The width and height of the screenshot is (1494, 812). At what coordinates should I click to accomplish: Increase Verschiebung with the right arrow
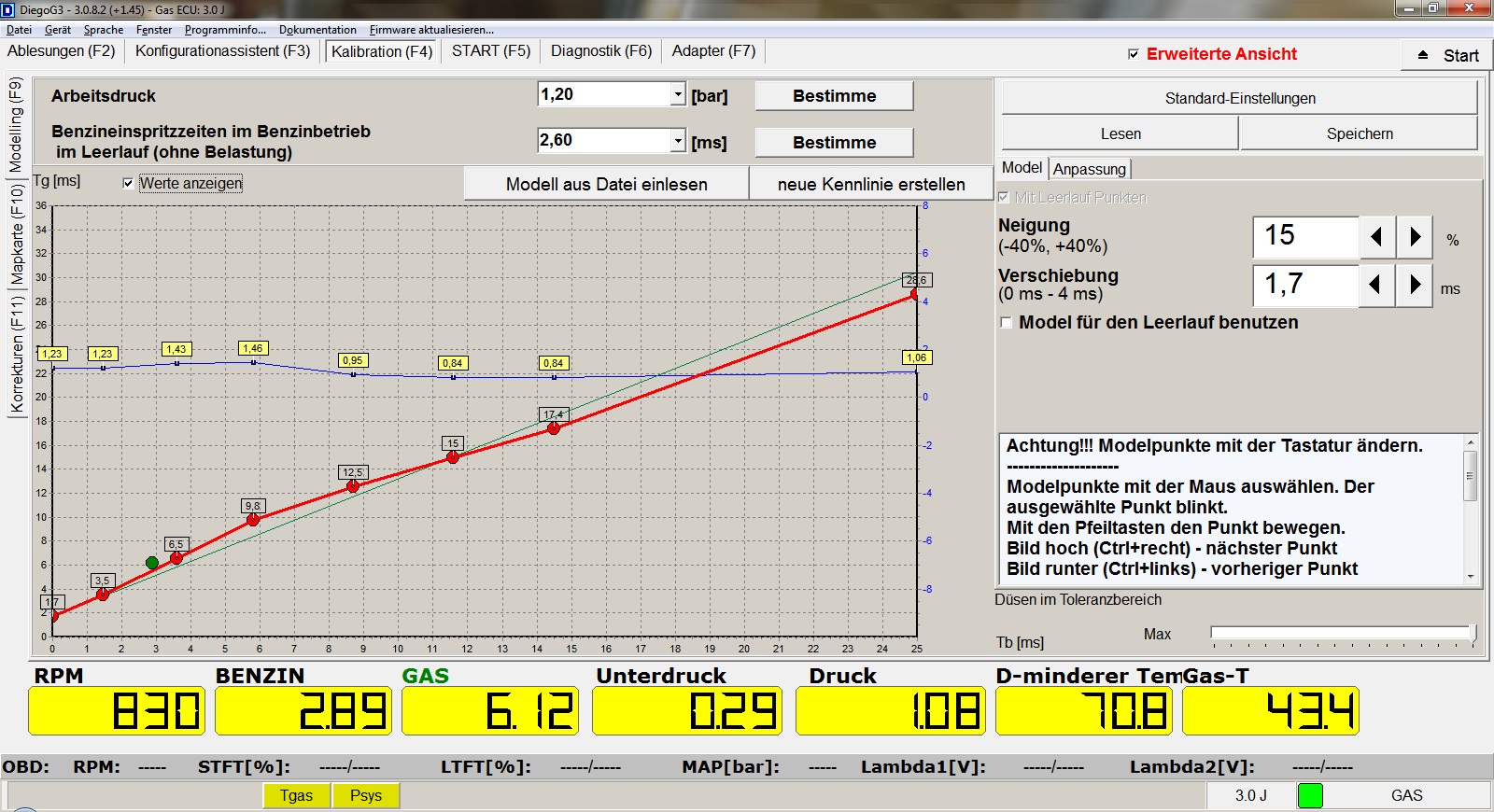click(x=1415, y=285)
